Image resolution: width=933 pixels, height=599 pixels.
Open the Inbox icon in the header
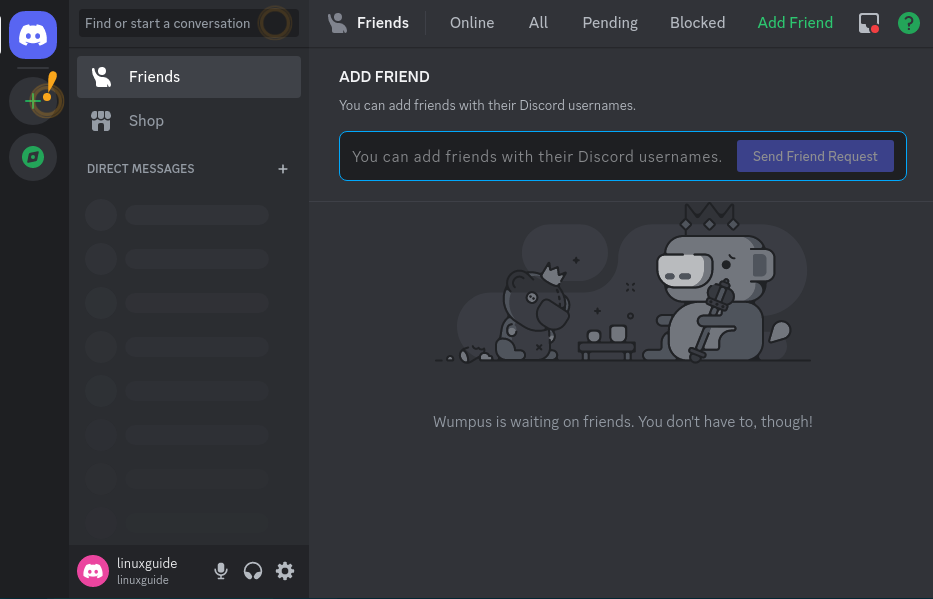pos(868,23)
